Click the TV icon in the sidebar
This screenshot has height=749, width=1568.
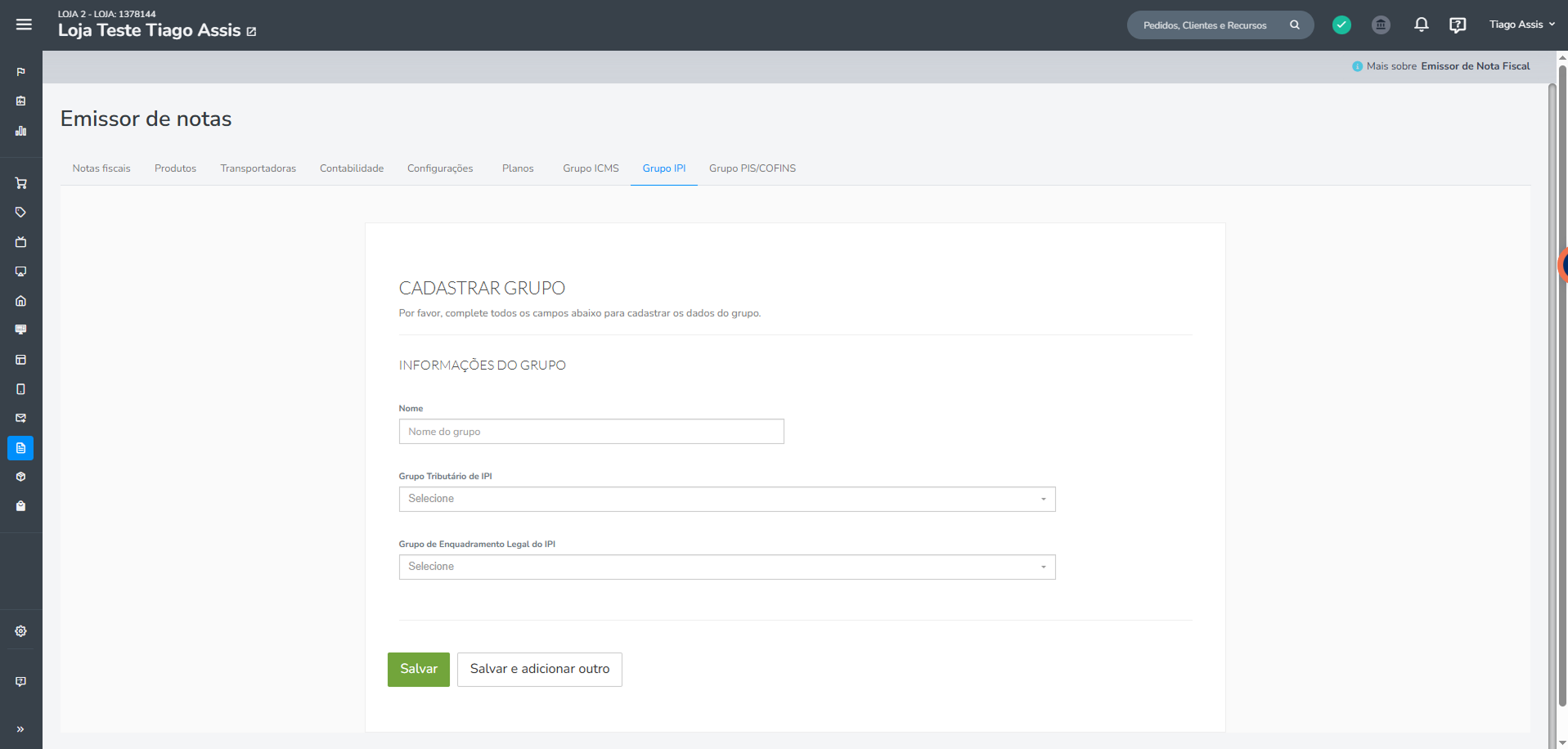pos(21,242)
